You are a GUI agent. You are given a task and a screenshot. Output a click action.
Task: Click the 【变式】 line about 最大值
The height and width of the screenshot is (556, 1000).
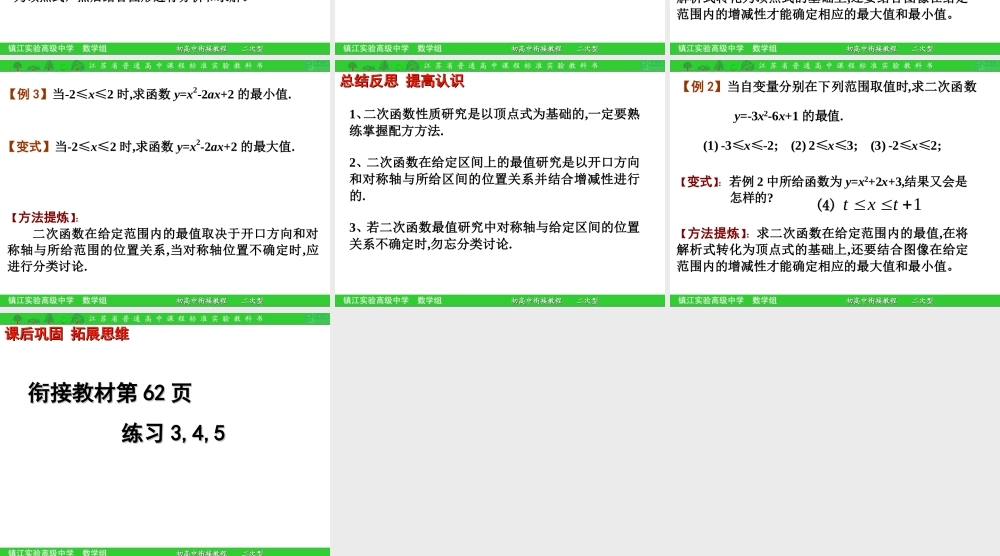(x=151, y=147)
